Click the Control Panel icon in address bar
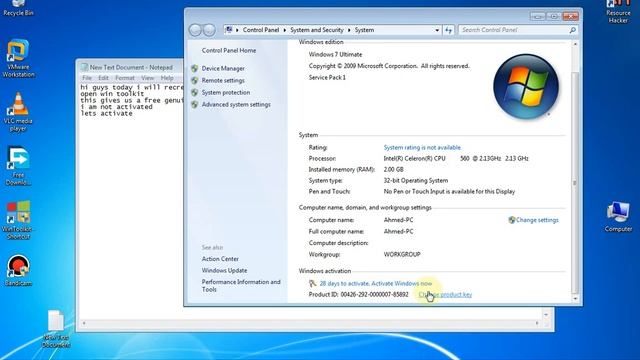The image size is (640, 360). [x=229, y=30]
